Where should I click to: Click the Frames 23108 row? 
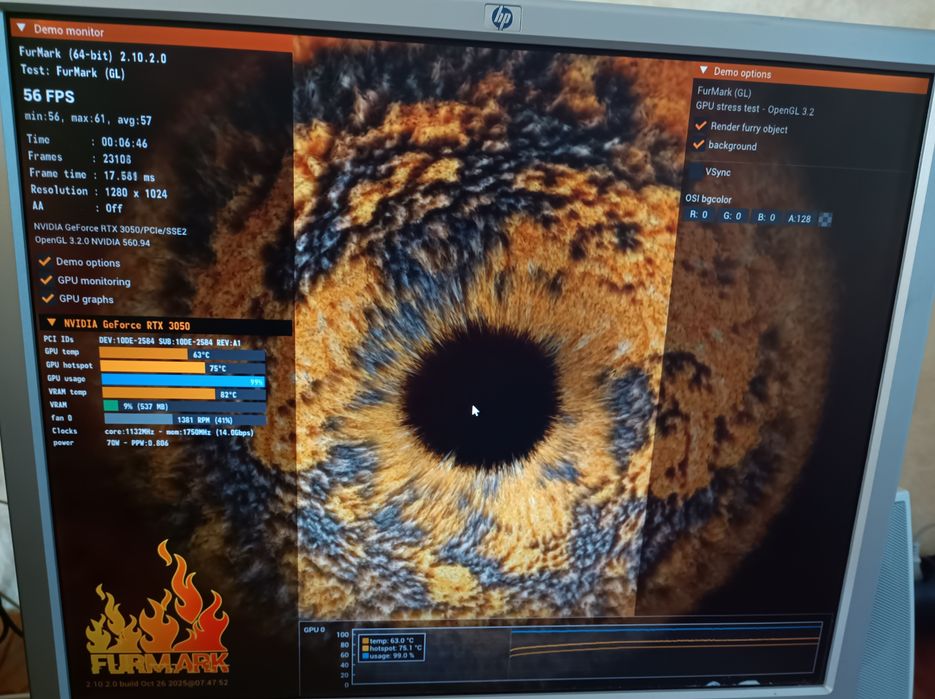80,157
